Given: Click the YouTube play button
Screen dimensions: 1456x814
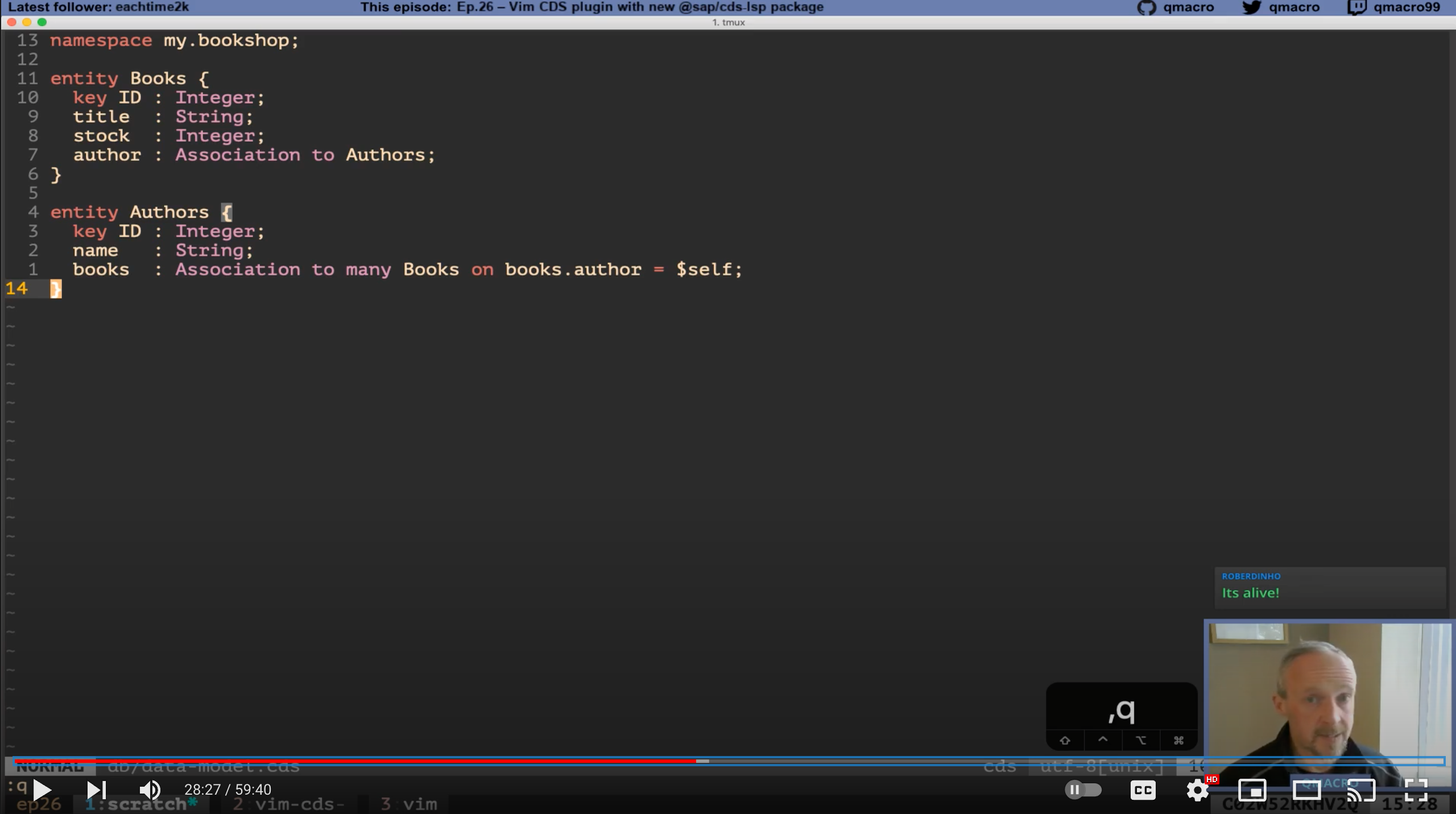Looking at the screenshot, I should point(43,790).
